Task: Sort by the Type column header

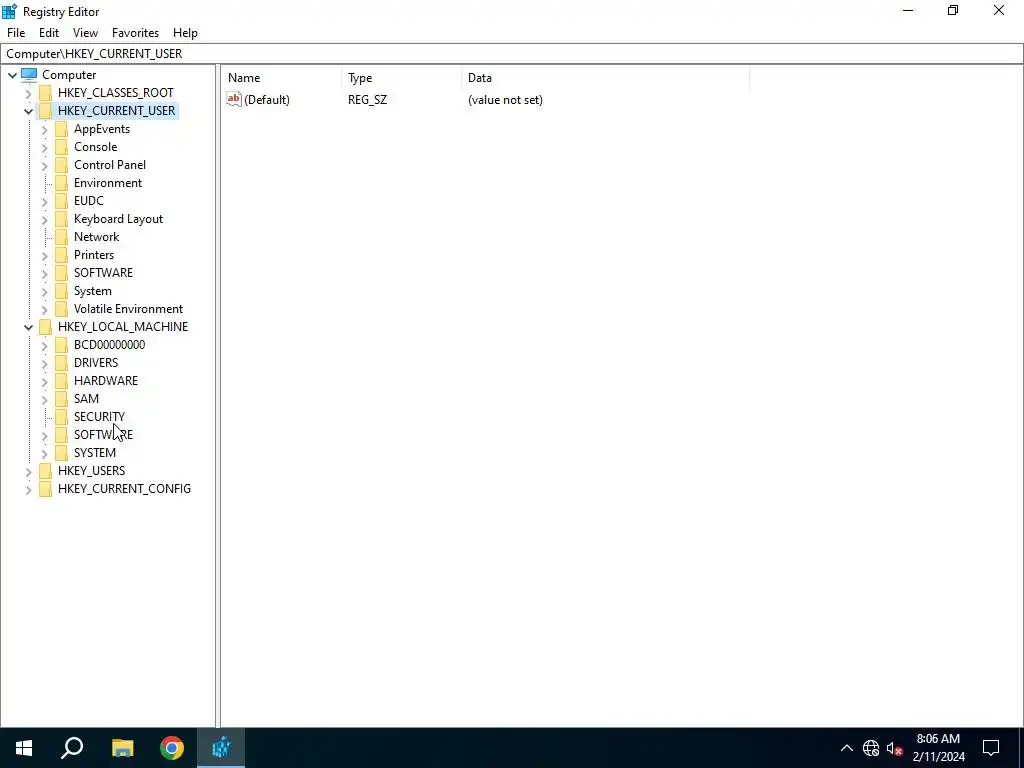Action: [x=402, y=78]
